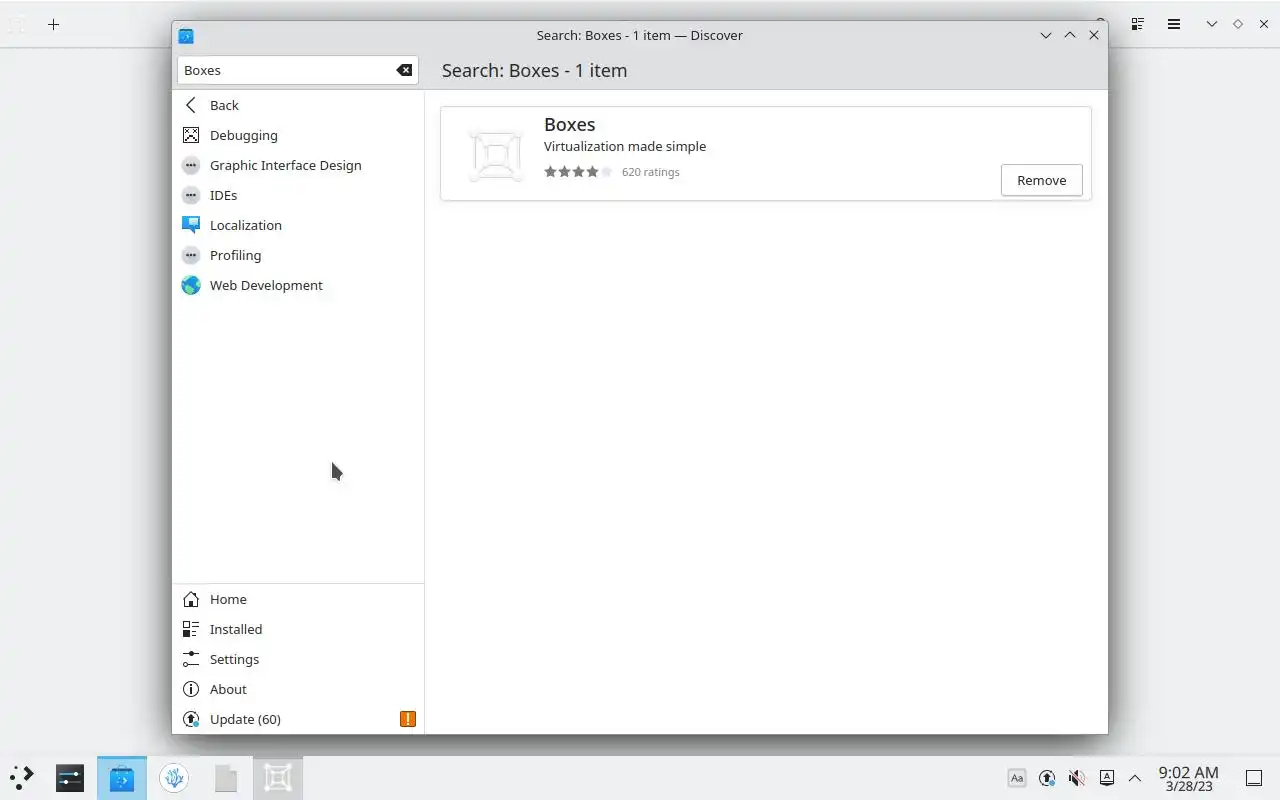Open the Debugging category
Screen dimensions: 1280x800
click(298, 135)
